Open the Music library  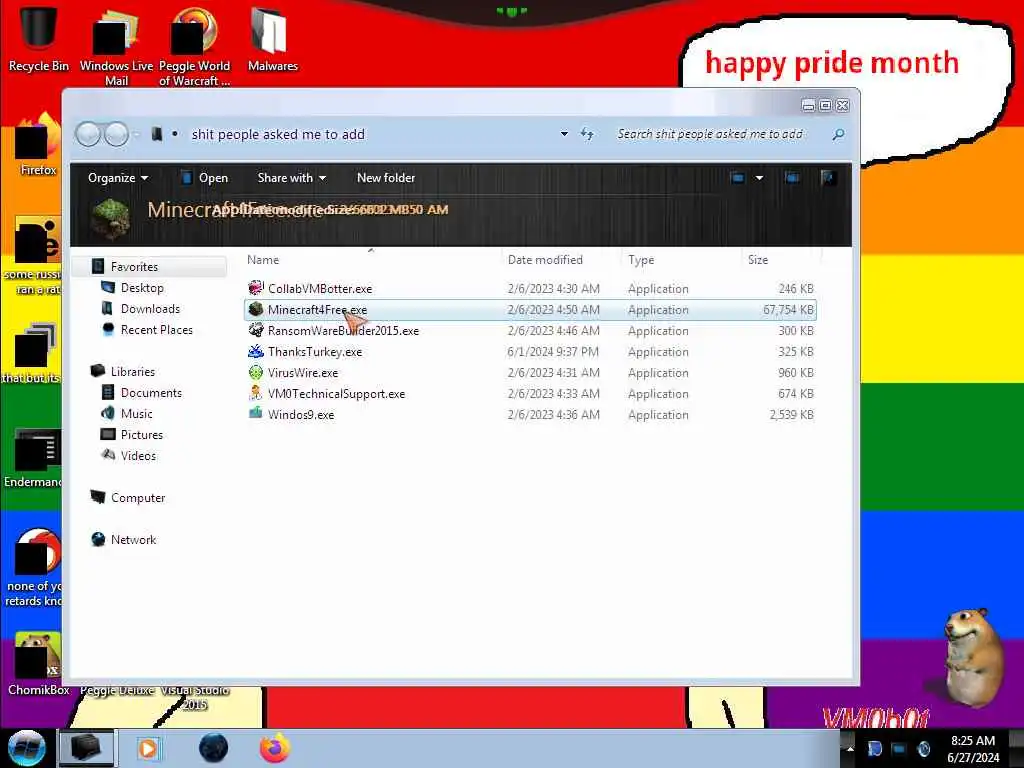pos(136,413)
